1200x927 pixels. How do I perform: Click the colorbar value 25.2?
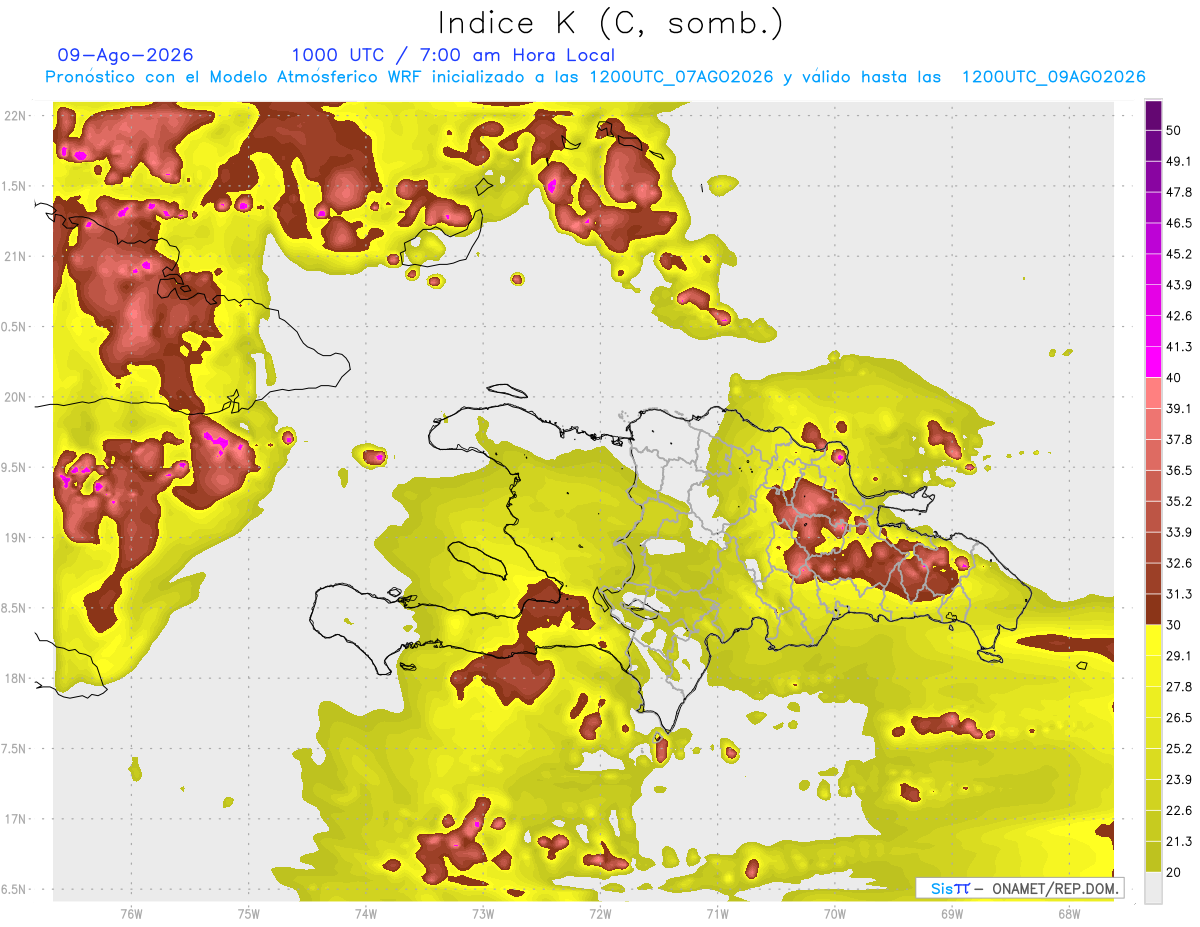pyautogui.click(x=1179, y=748)
